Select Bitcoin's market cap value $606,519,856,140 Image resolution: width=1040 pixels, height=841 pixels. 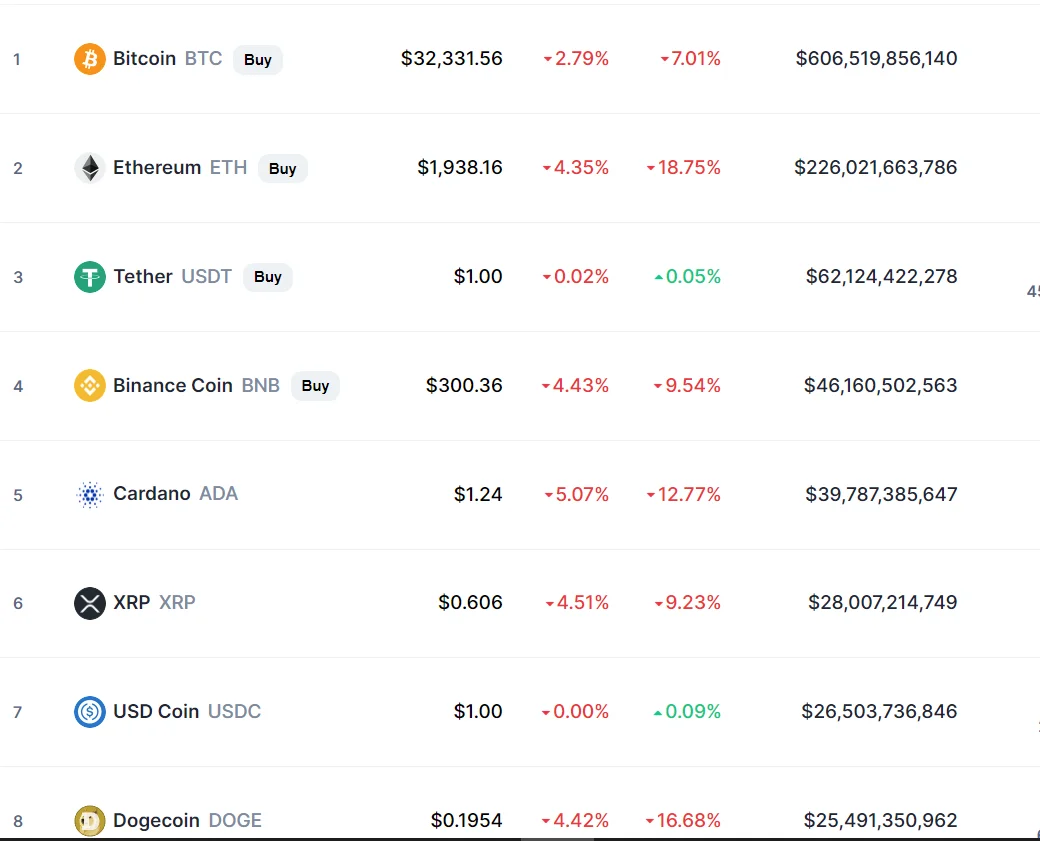click(x=876, y=58)
